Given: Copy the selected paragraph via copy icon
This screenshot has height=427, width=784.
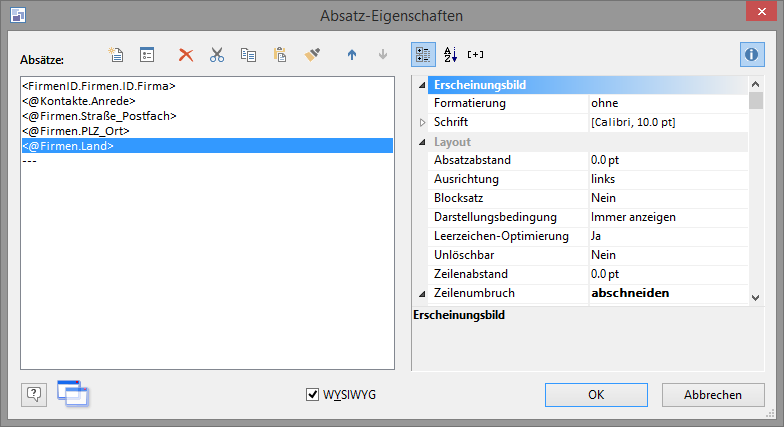Looking at the screenshot, I should (x=248, y=56).
